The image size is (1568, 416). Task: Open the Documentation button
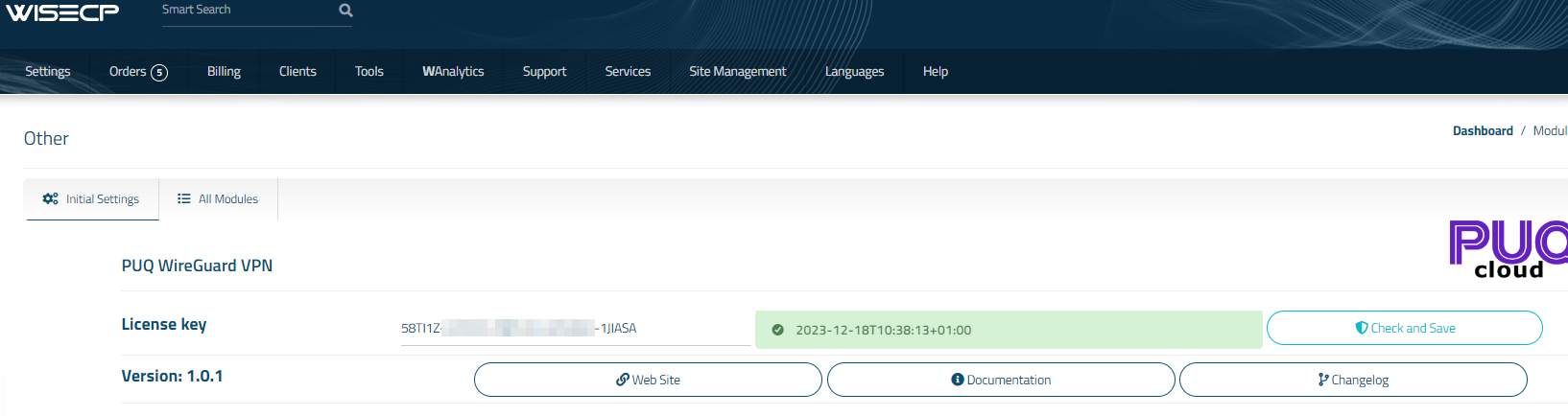click(1001, 380)
